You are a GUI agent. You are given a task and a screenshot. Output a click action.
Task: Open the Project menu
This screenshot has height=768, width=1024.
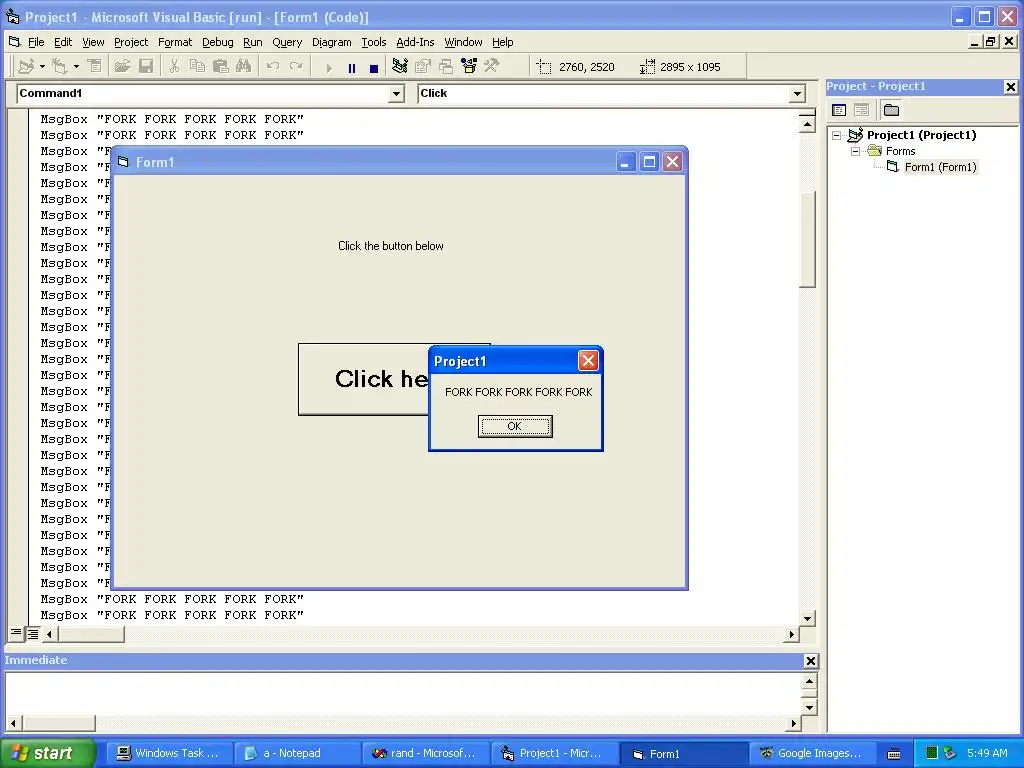131,42
